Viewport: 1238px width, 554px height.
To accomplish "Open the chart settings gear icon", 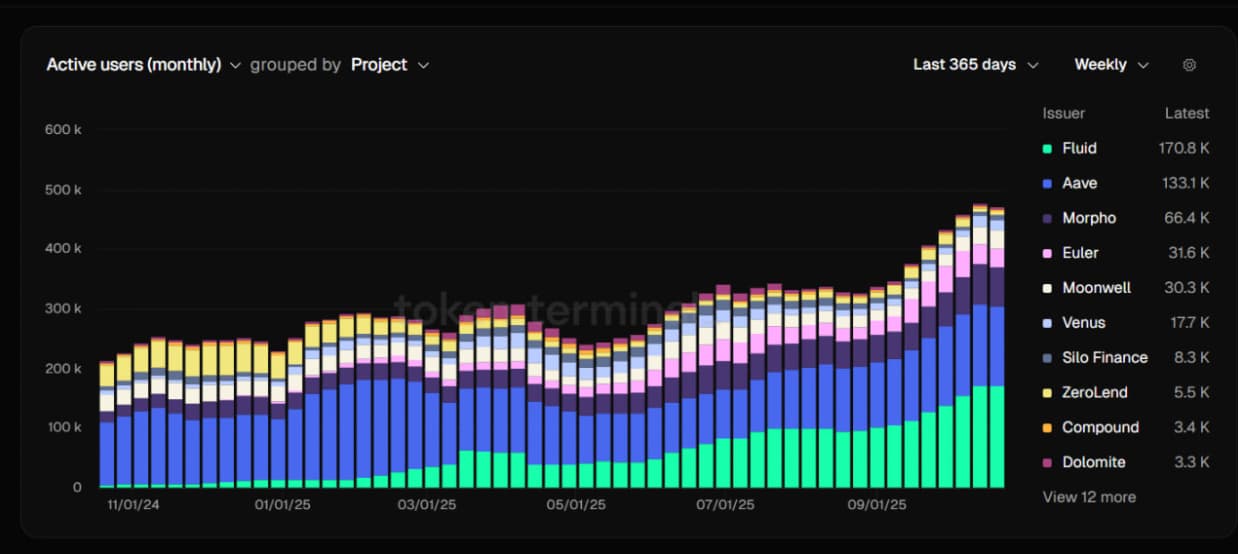I will tap(1189, 65).
